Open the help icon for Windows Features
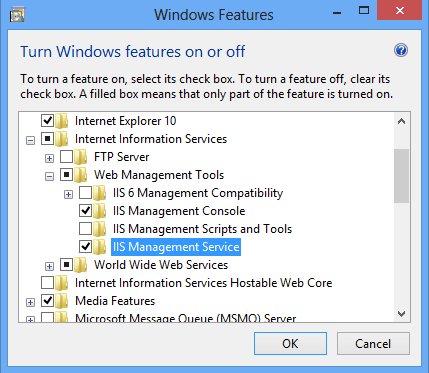Screen dimensions: 429x373 [x=401, y=51]
